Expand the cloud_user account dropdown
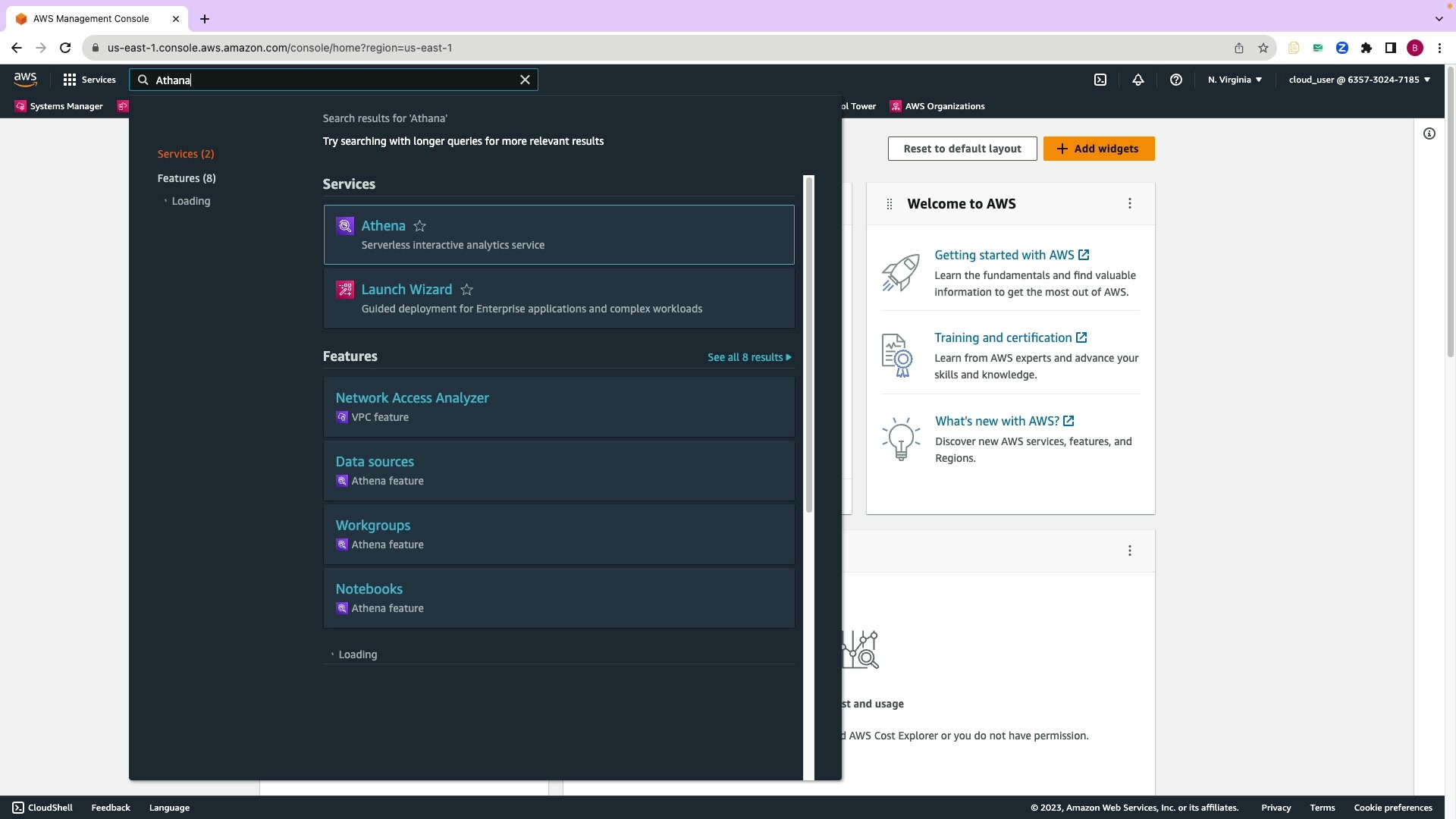This screenshot has width=1456, height=819. [x=1359, y=80]
